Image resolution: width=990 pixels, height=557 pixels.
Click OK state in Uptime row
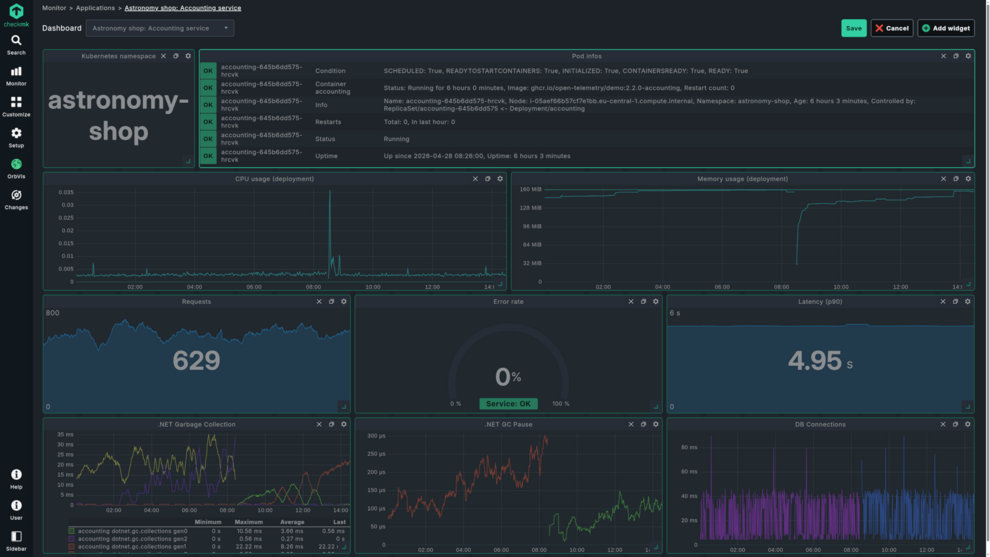click(x=208, y=156)
